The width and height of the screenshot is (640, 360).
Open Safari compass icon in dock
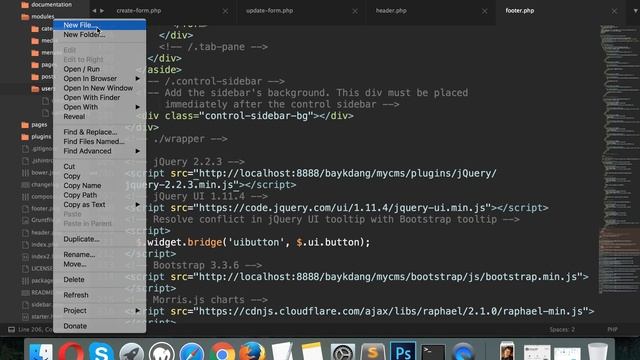click(192, 352)
